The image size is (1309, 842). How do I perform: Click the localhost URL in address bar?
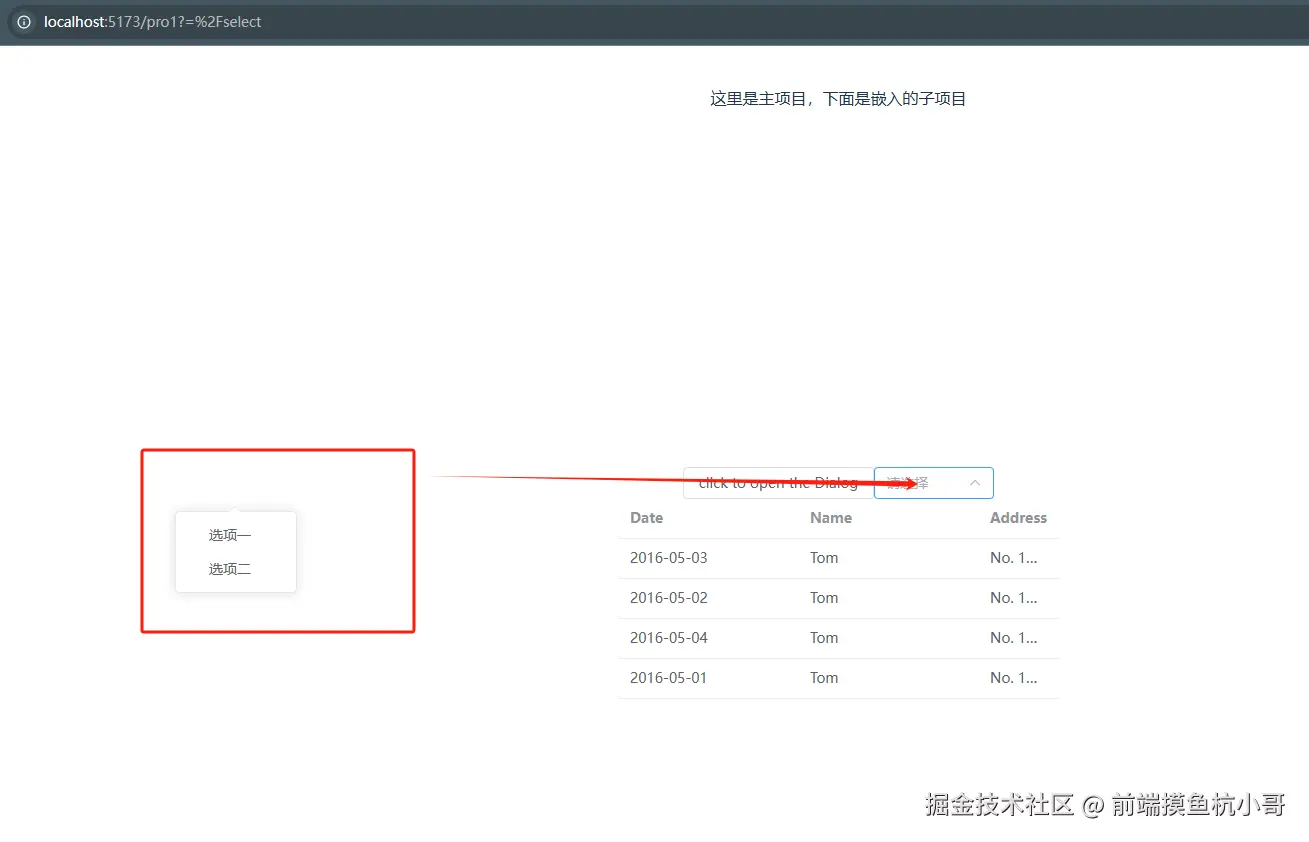click(152, 22)
